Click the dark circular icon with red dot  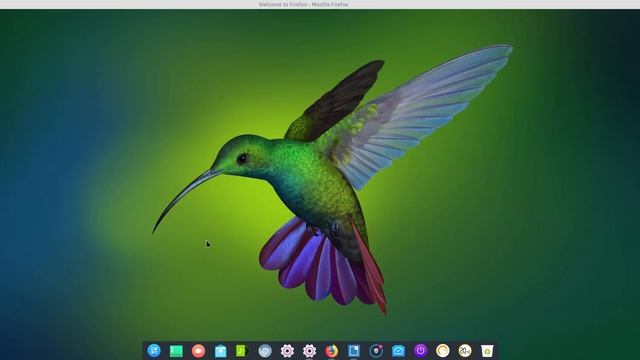376,351
